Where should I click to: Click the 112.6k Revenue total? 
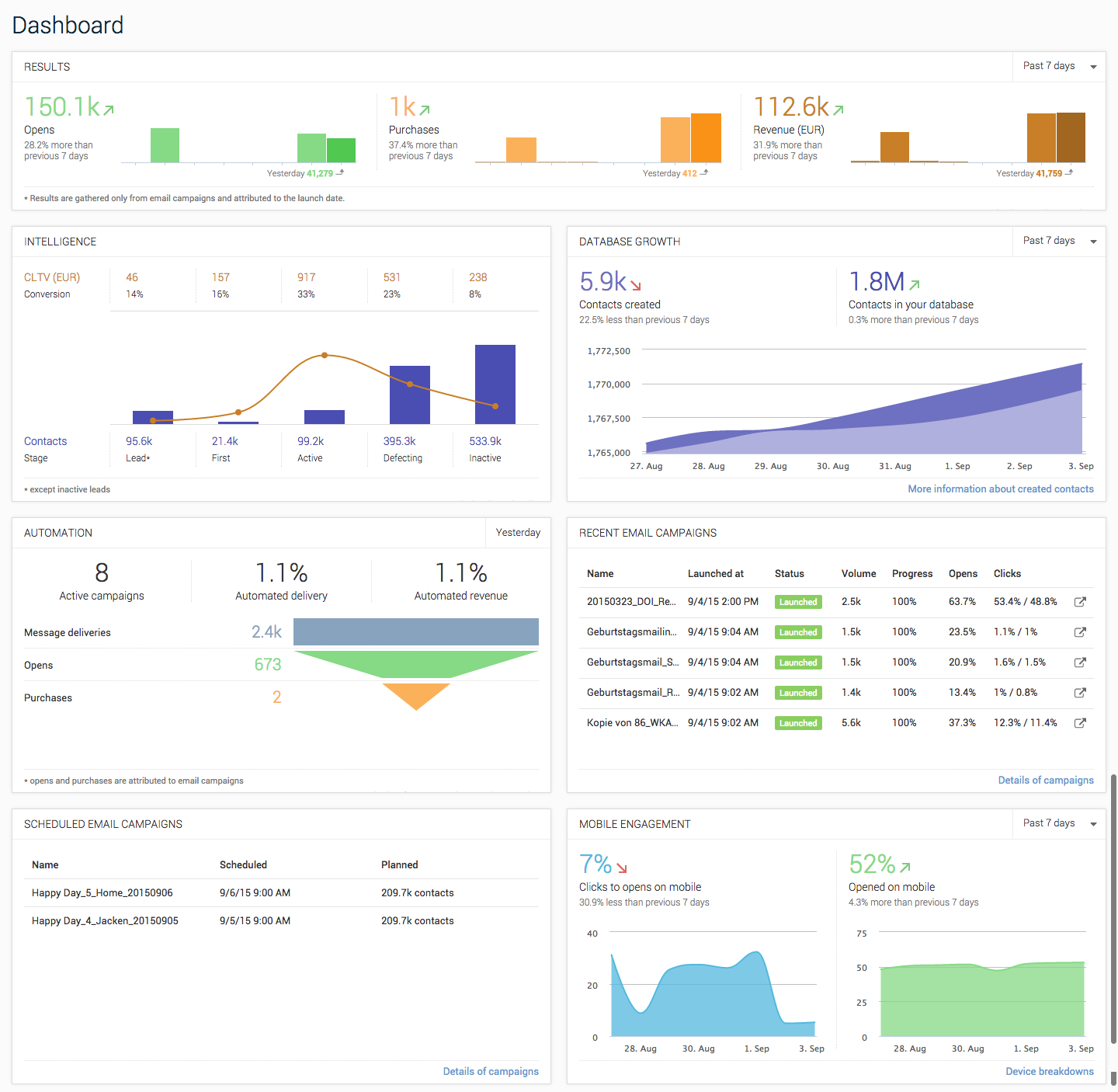point(791,106)
